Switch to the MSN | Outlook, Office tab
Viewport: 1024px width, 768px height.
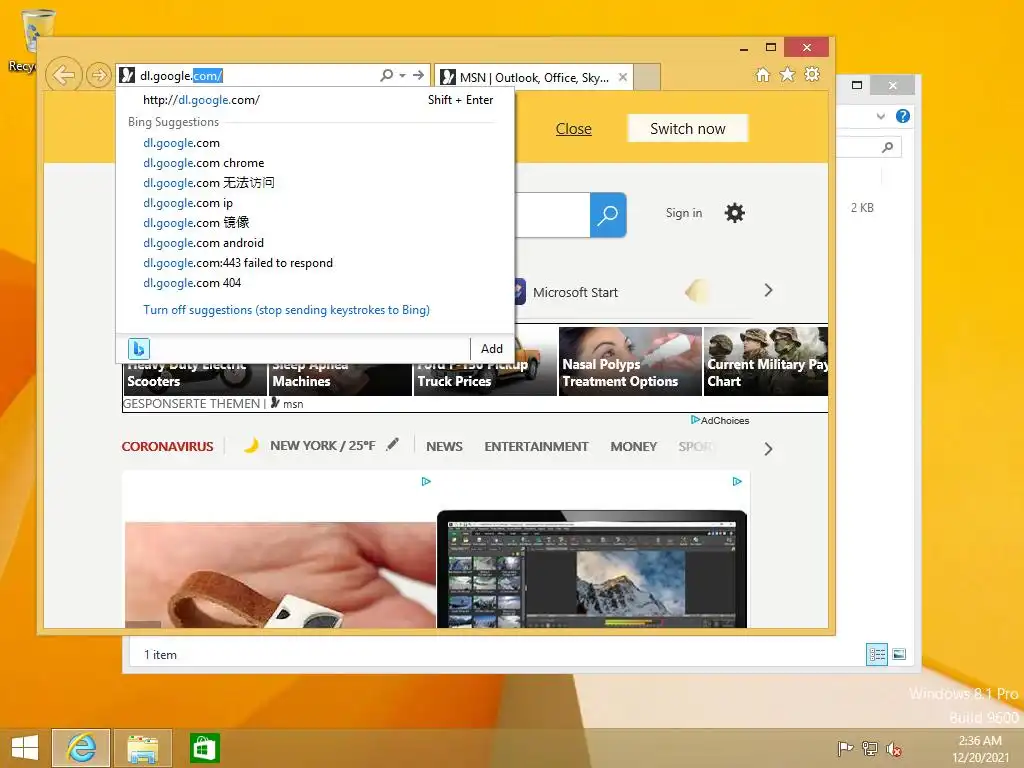coord(534,77)
